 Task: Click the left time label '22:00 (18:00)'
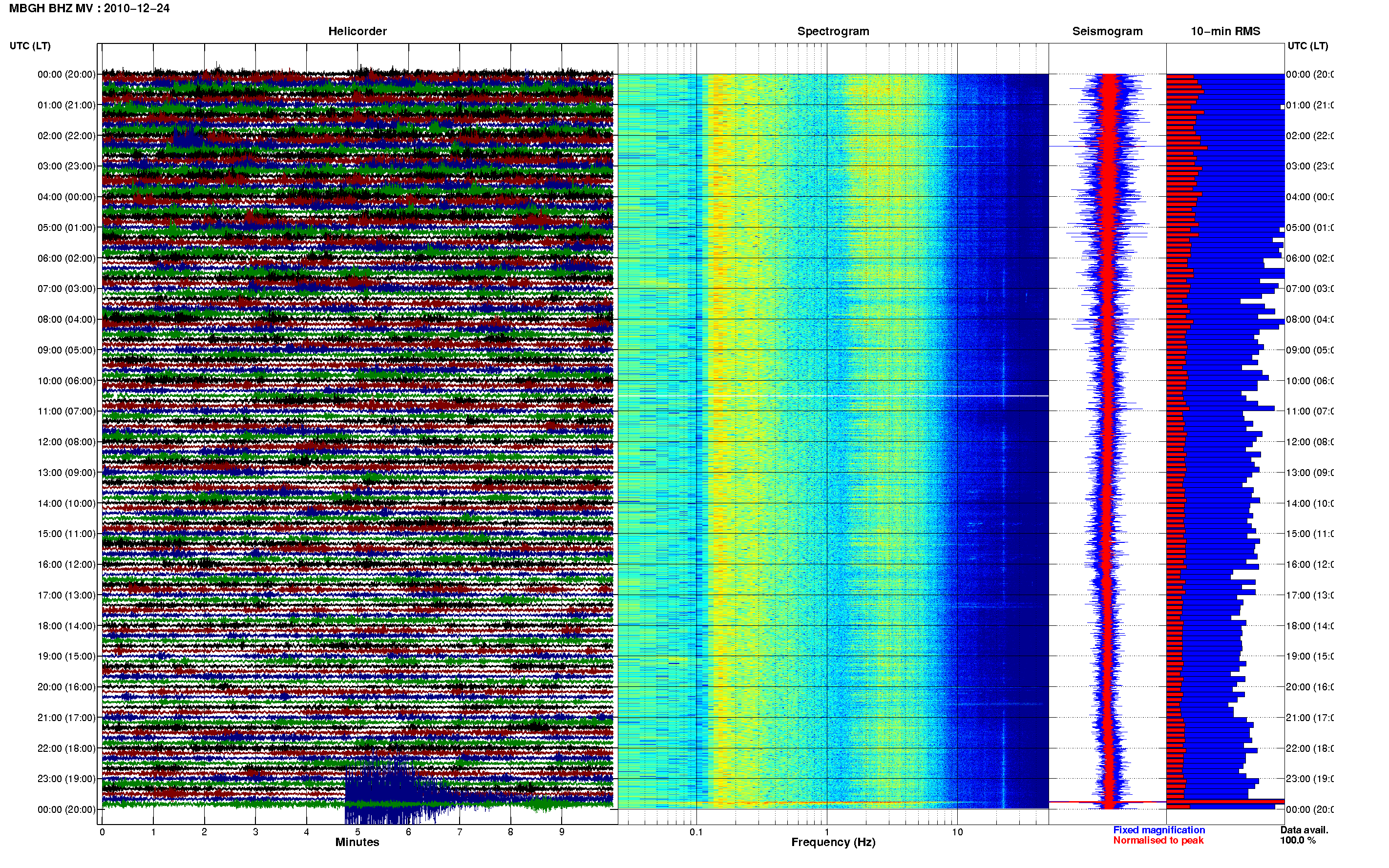(x=66, y=748)
